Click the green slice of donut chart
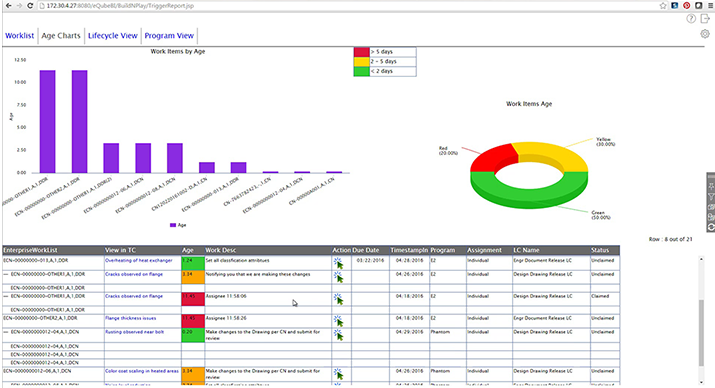The width and height of the screenshot is (715, 388). coord(529,194)
